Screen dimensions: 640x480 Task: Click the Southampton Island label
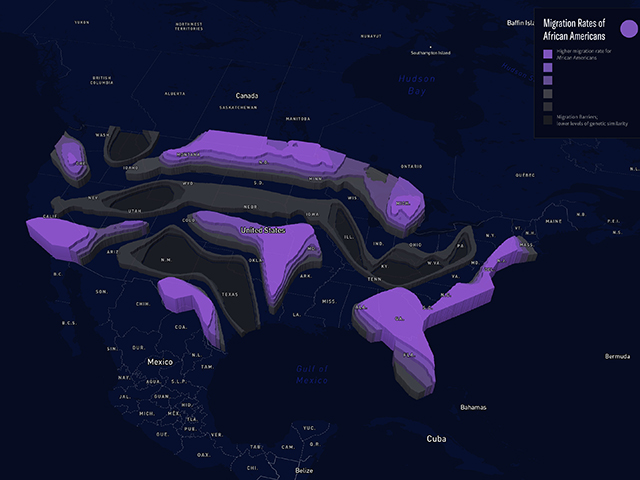pyautogui.click(x=423, y=53)
